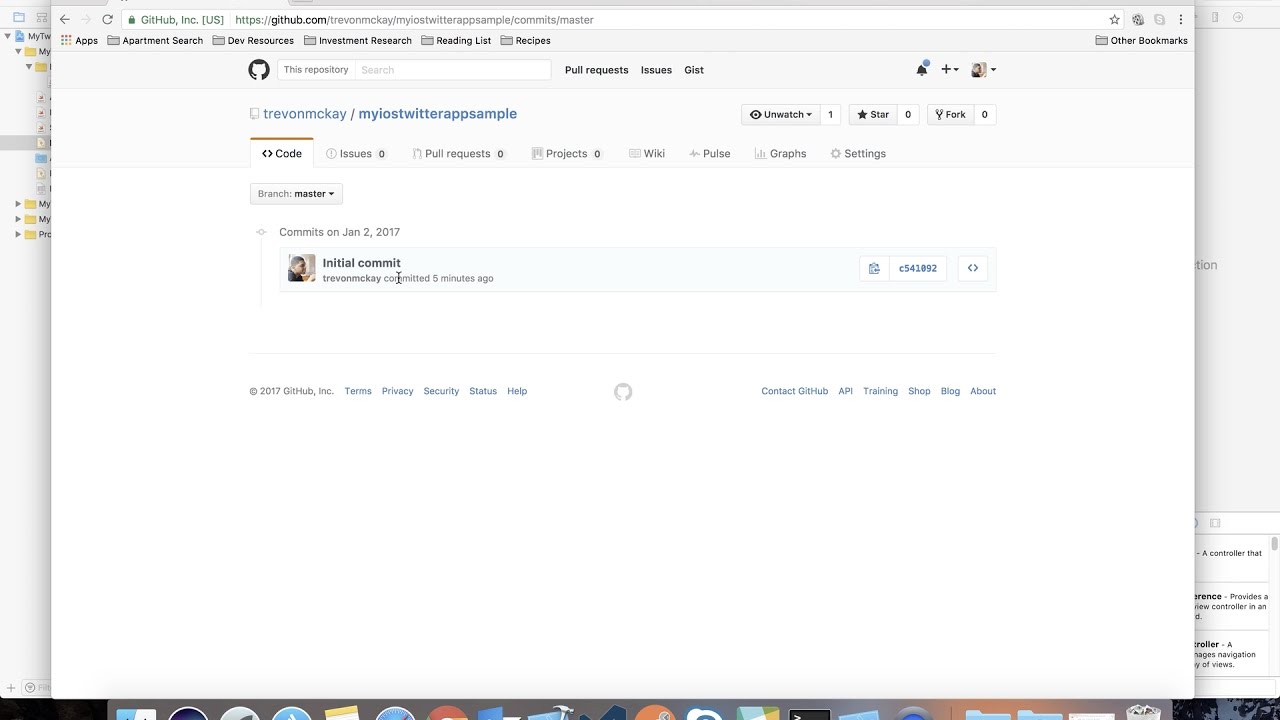Screen dimensions: 1280x720
Task: Open the stargazers count beside Star
Action: [x=908, y=115]
